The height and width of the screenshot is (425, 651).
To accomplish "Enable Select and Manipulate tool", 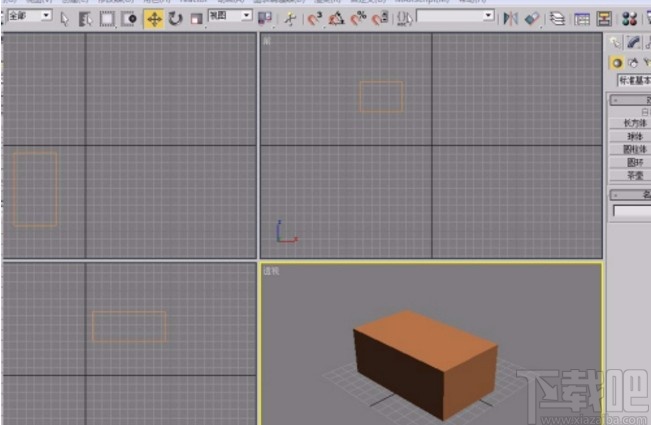I will (x=290, y=19).
